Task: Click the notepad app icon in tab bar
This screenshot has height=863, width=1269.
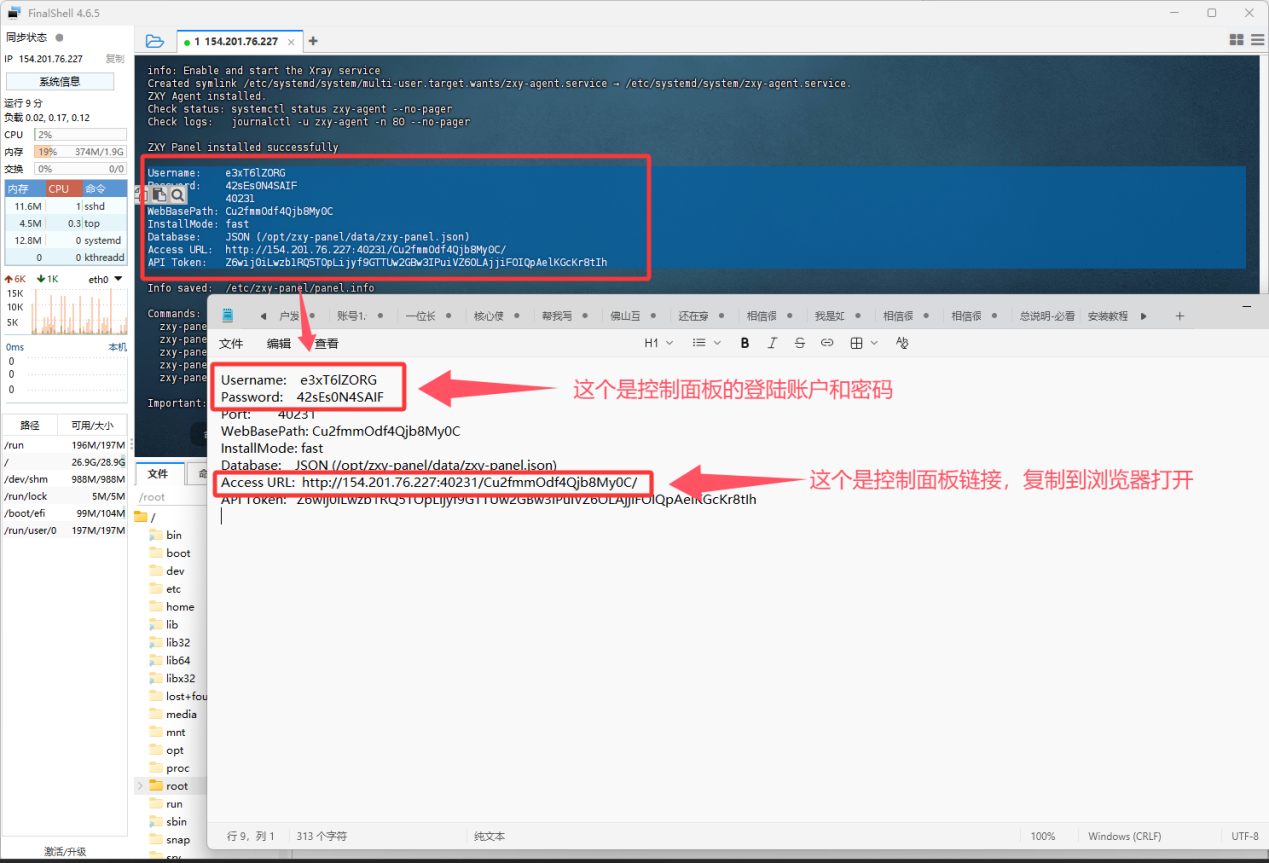Action: [228, 315]
